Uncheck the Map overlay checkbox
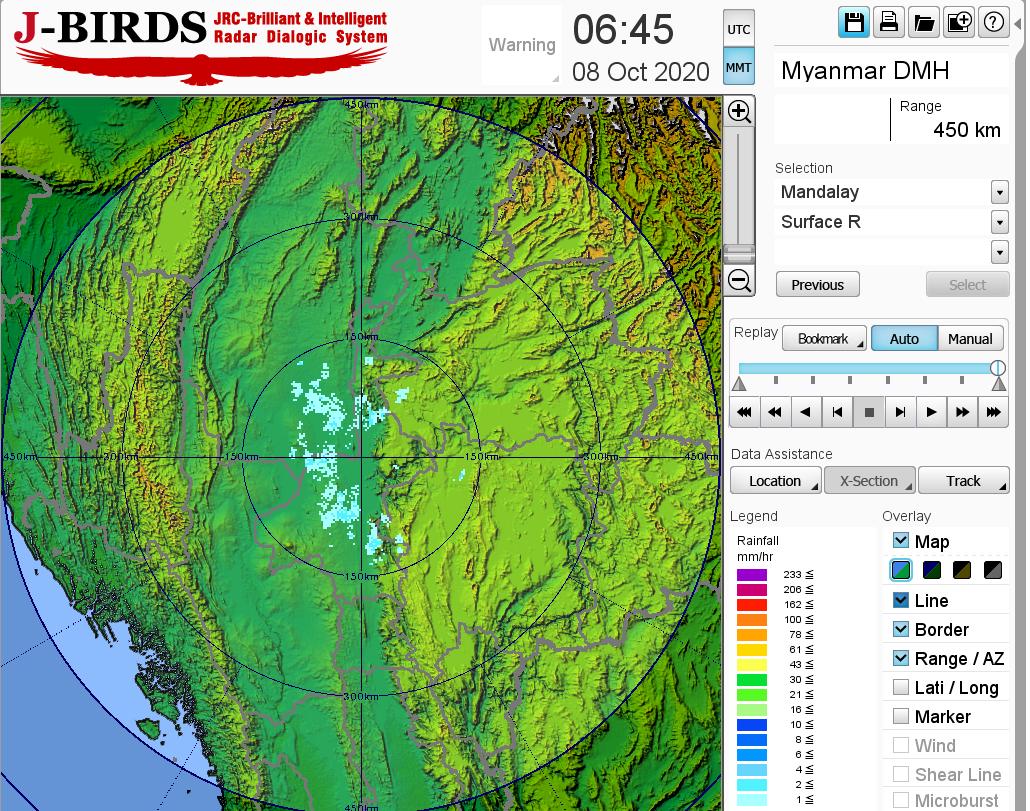This screenshot has width=1030, height=811. [x=901, y=541]
